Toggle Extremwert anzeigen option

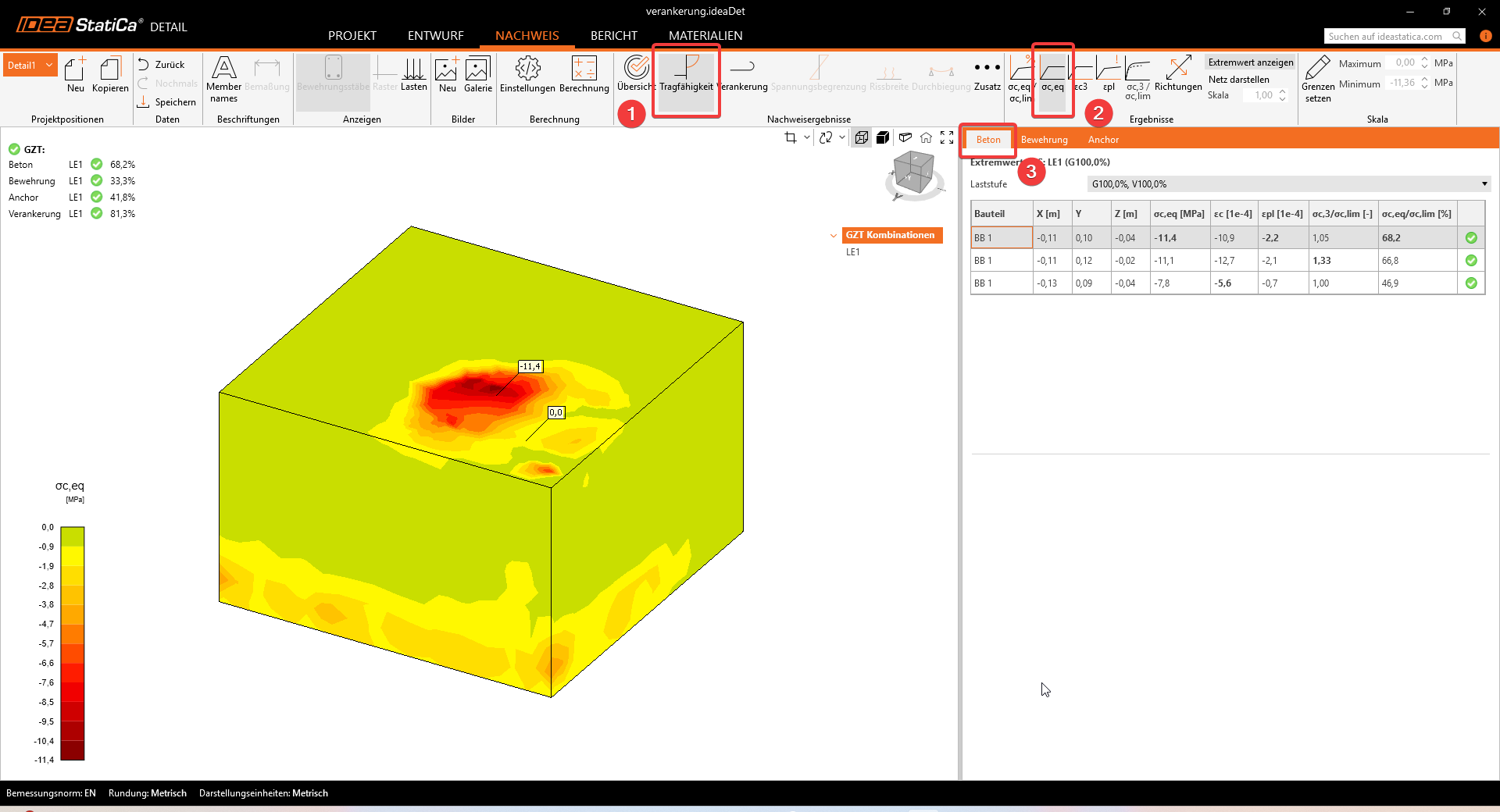1250,62
